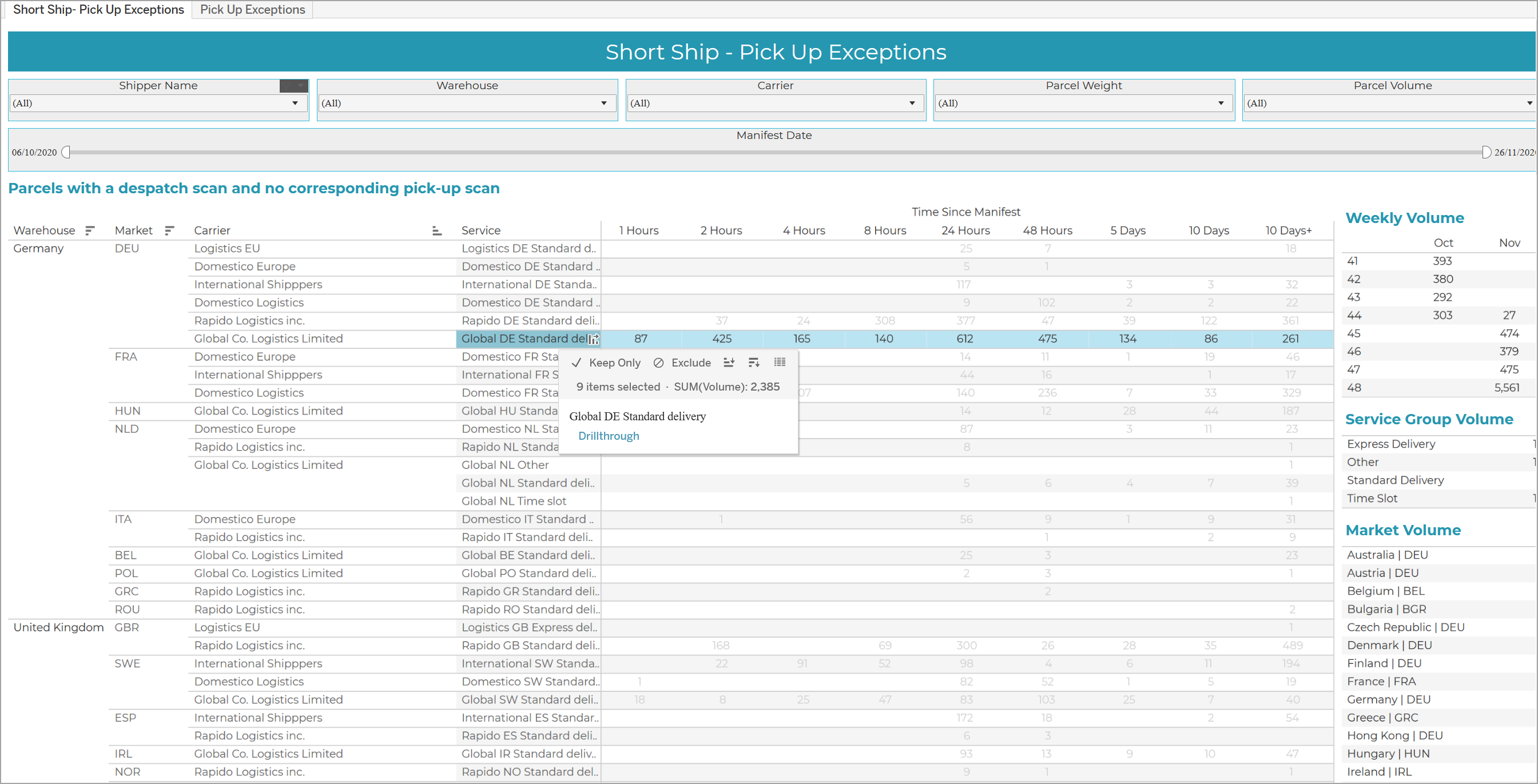The image size is (1538, 784).
Task: Click the 10 Days+ column header
Action: pos(1288,230)
